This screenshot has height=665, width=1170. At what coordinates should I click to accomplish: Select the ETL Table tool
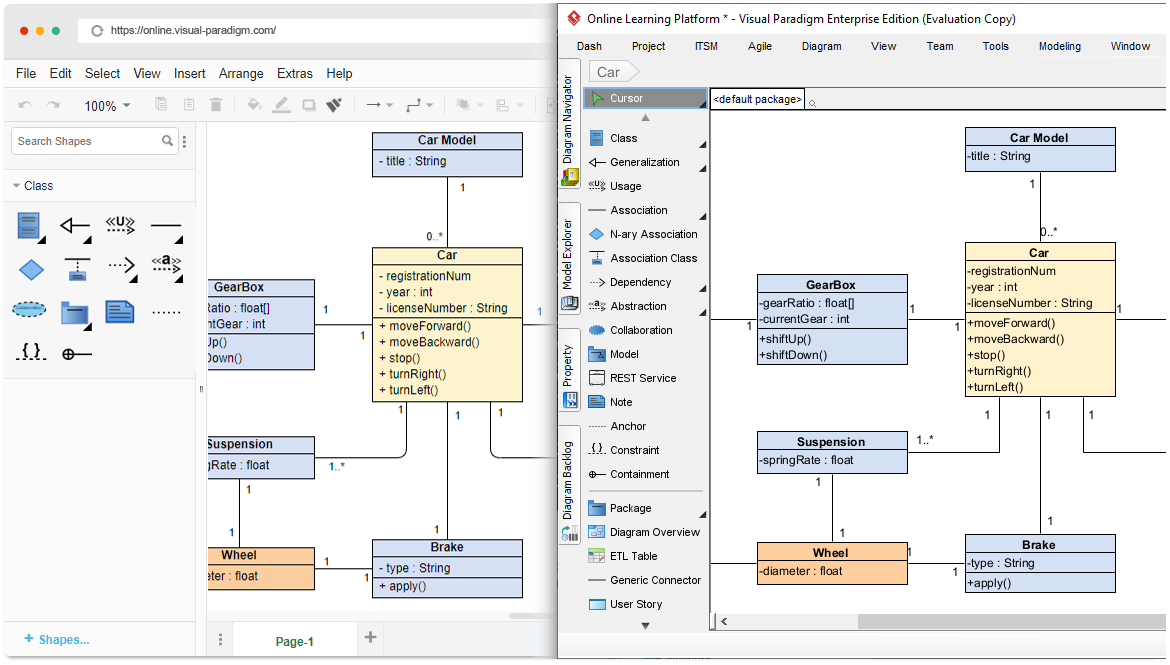[x=646, y=556]
